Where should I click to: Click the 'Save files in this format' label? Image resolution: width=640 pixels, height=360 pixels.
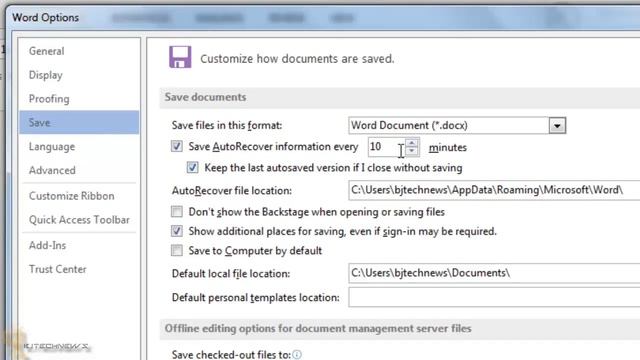tap(227, 125)
